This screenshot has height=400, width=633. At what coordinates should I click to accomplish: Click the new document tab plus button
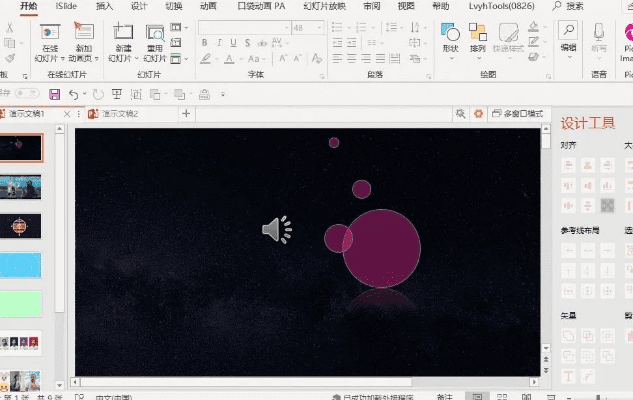(x=185, y=114)
